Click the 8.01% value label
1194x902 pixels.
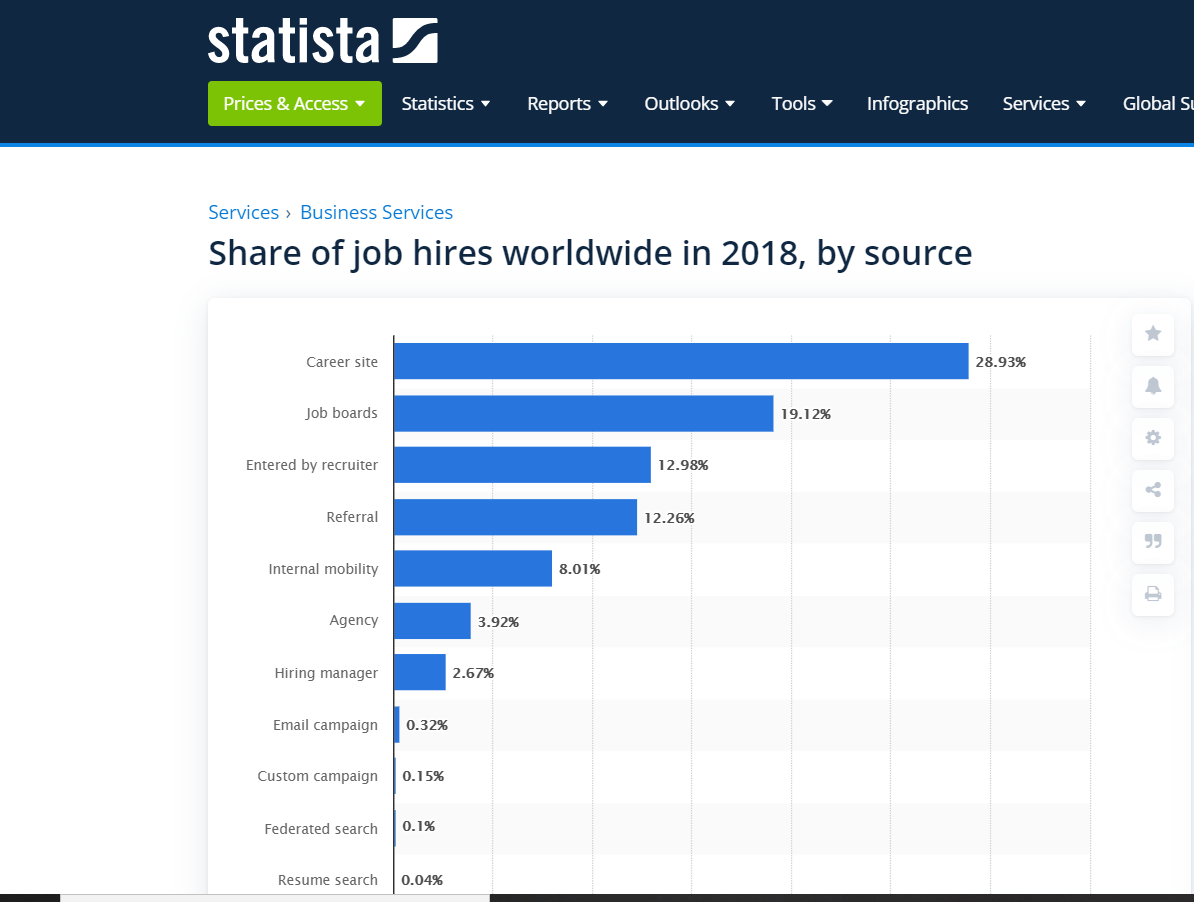click(579, 569)
